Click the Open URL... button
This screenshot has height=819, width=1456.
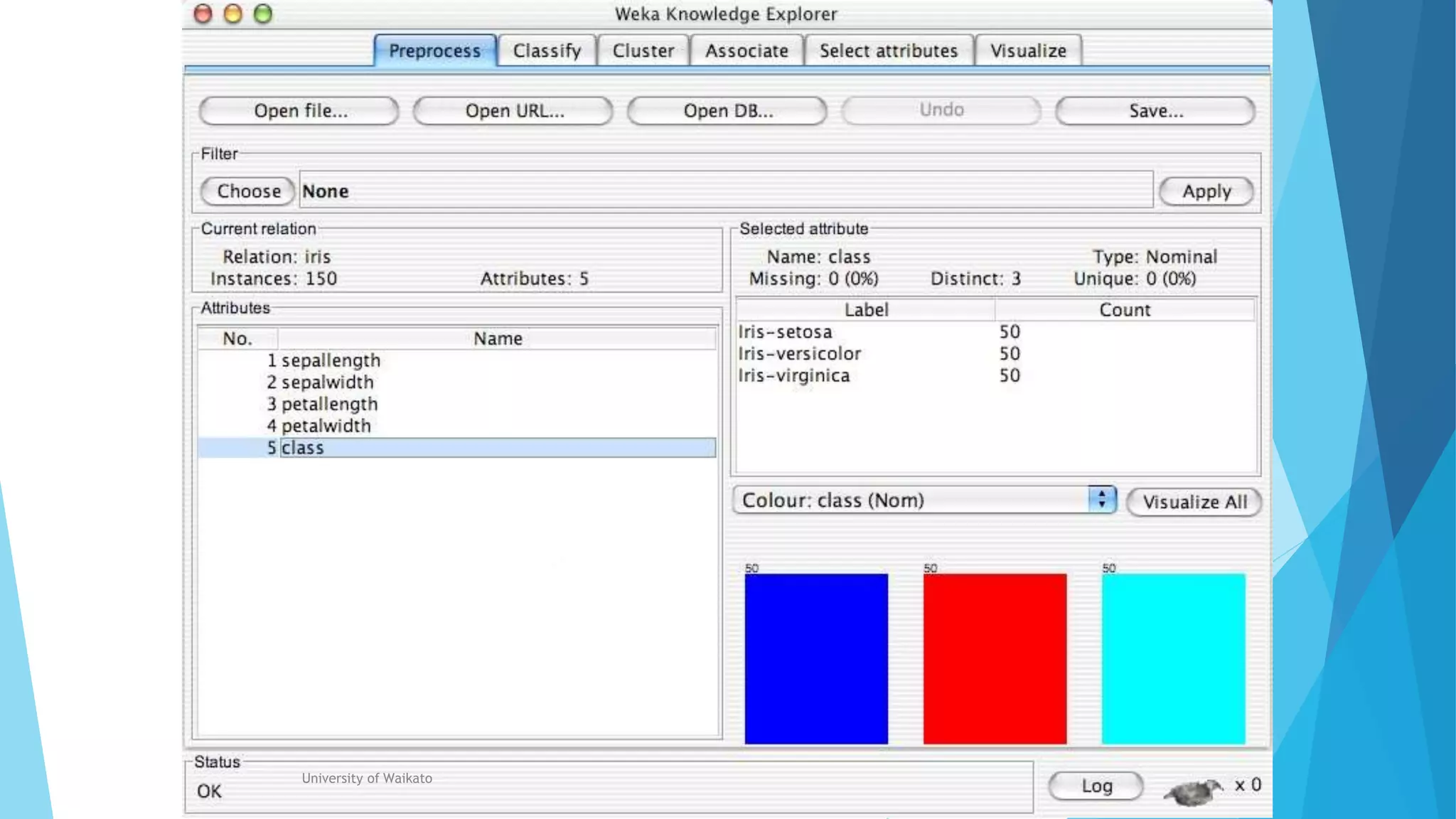coord(513,111)
